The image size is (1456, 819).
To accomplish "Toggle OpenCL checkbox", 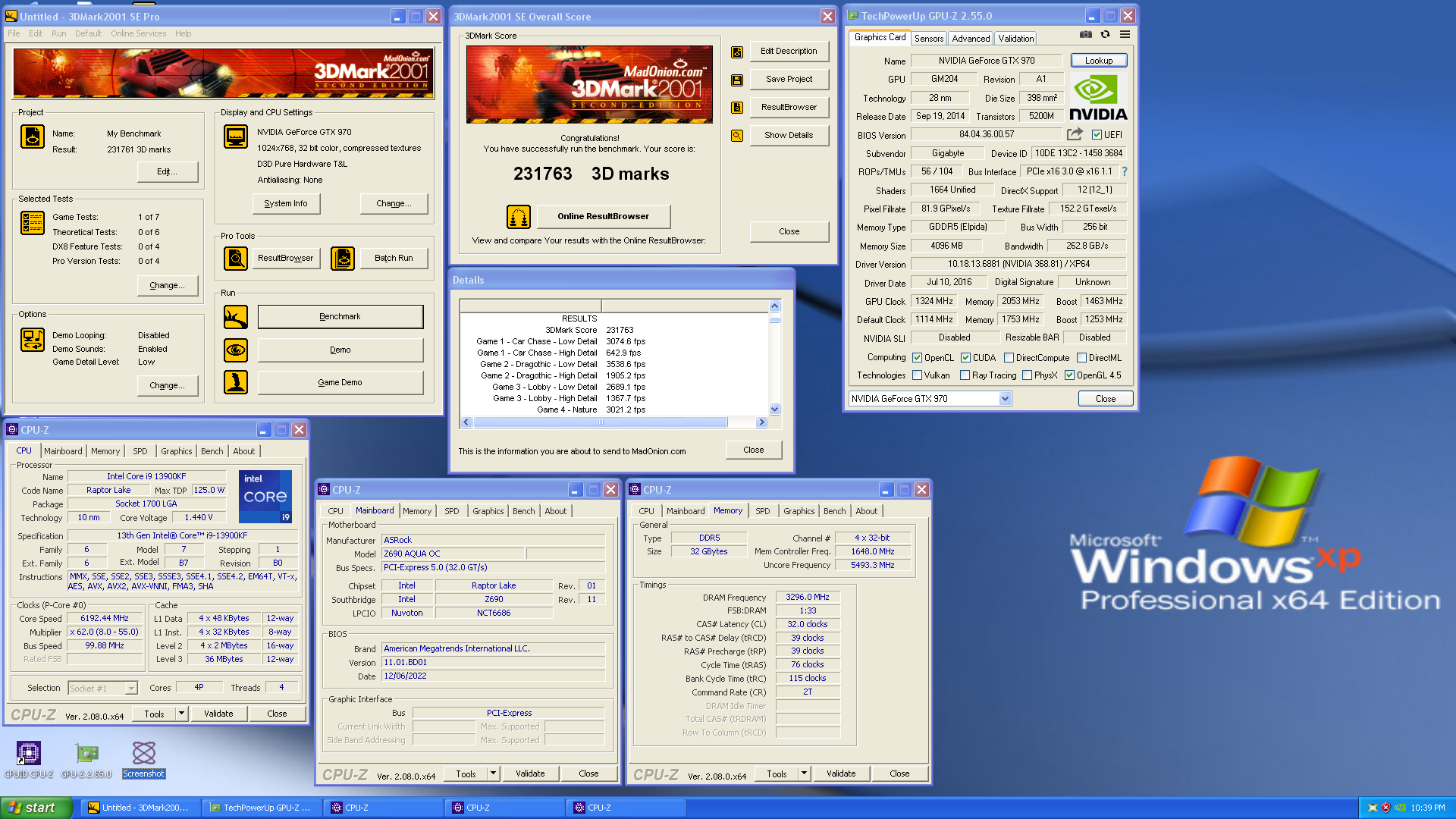I will [x=918, y=358].
